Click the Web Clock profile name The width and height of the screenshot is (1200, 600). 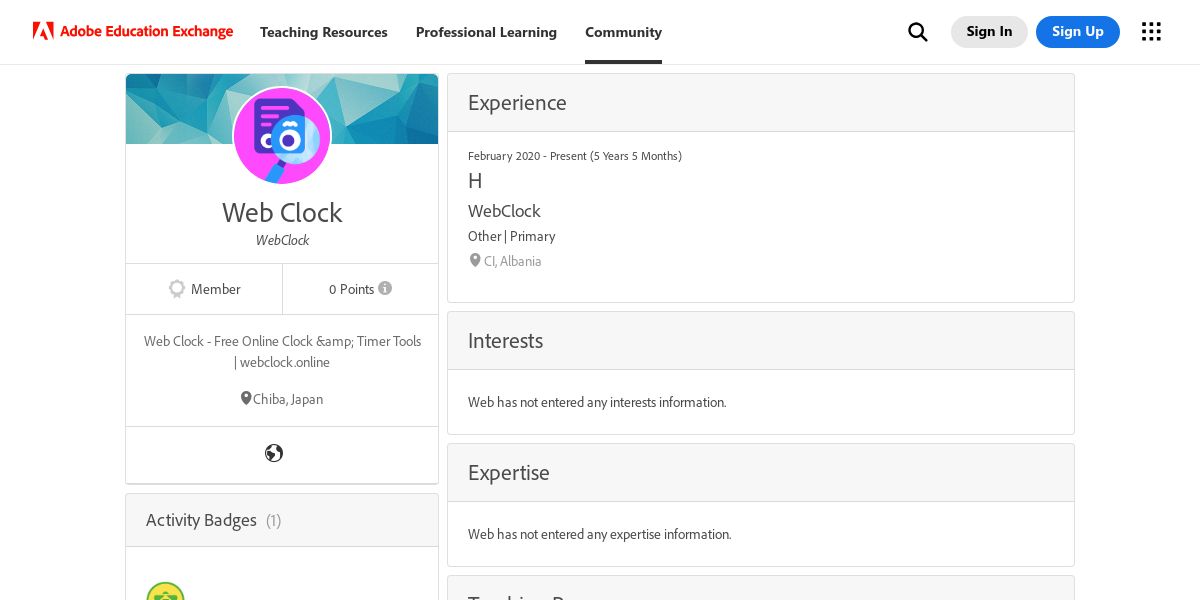(x=282, y=212)
